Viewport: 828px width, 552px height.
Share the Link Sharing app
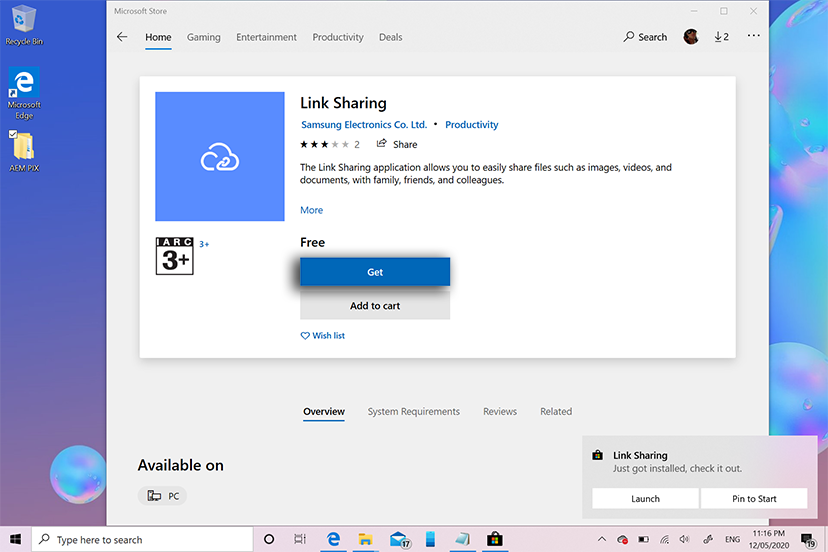pyautogui.click(x=397, y=144)
